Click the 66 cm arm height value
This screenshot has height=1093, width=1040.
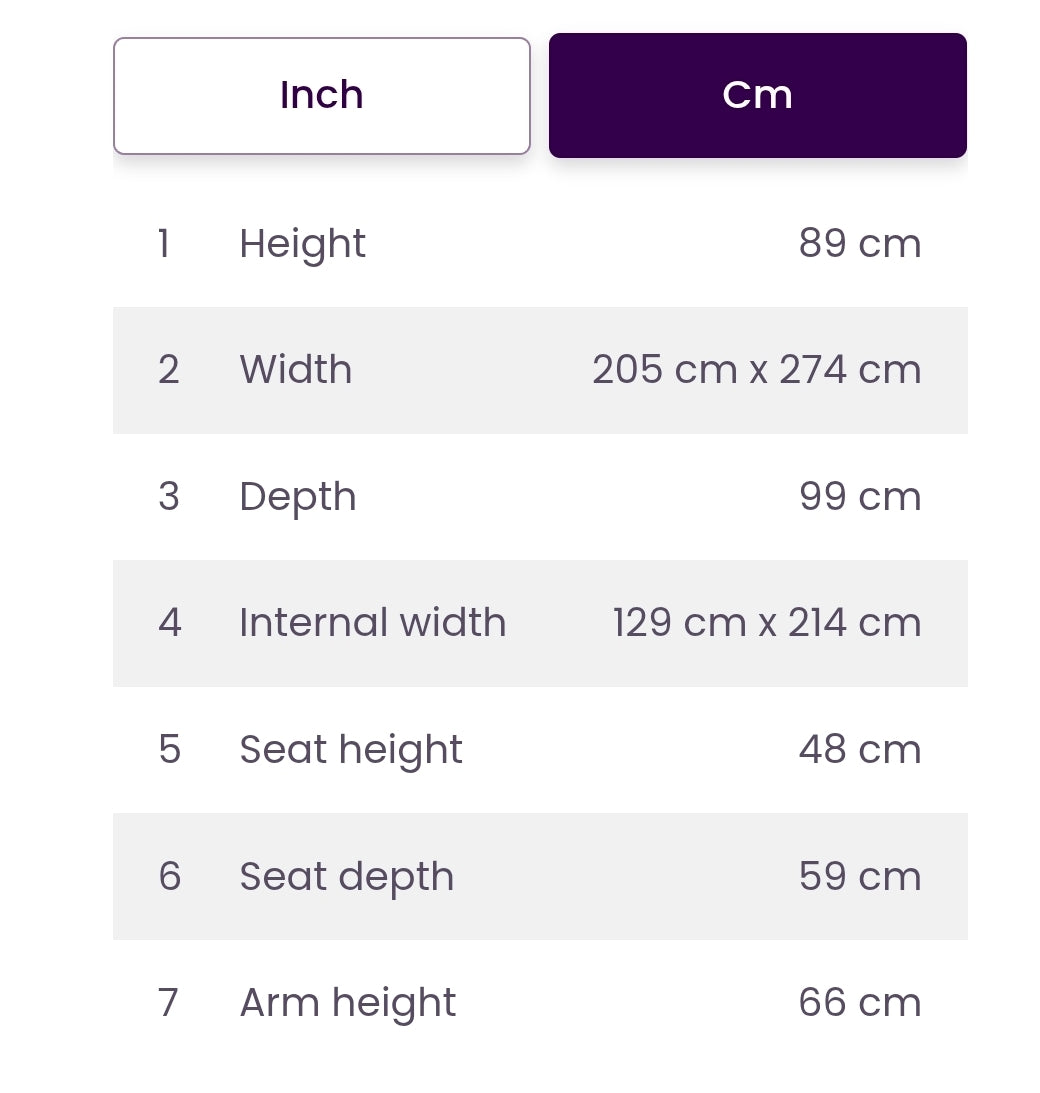click(860, 1002)
